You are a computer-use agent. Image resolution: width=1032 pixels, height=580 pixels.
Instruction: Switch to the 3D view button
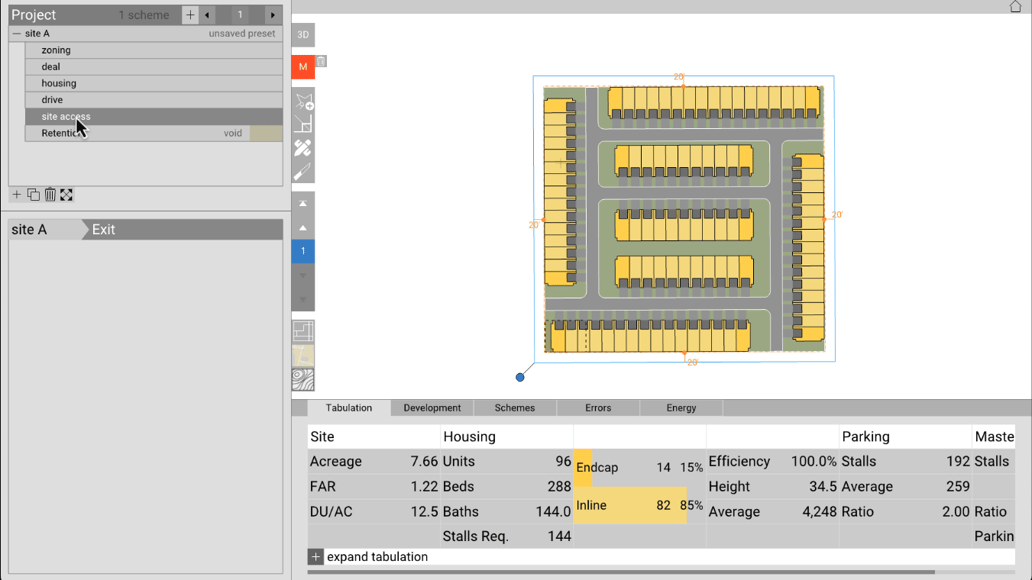(303, 35)
